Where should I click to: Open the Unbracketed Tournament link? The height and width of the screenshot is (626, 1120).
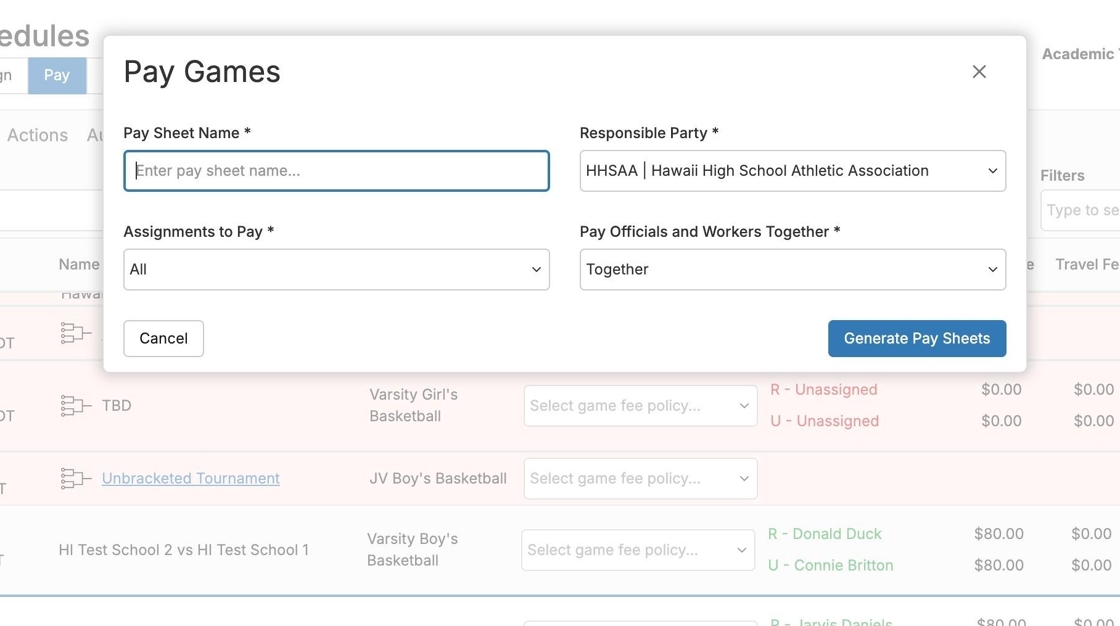pyautogui.click(x=190, y=479)
